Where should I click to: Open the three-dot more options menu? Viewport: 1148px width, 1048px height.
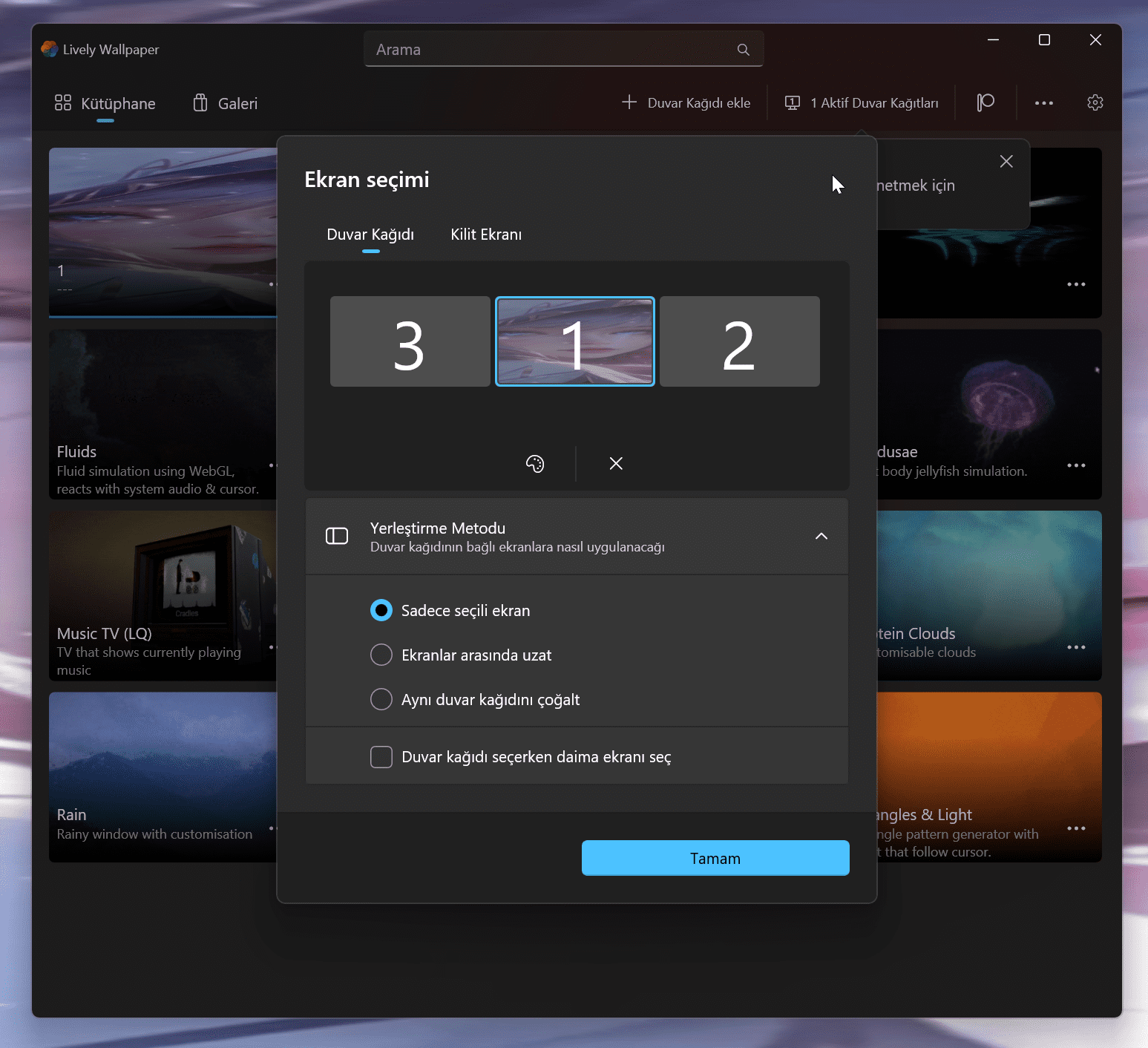tap(1044, 103)
